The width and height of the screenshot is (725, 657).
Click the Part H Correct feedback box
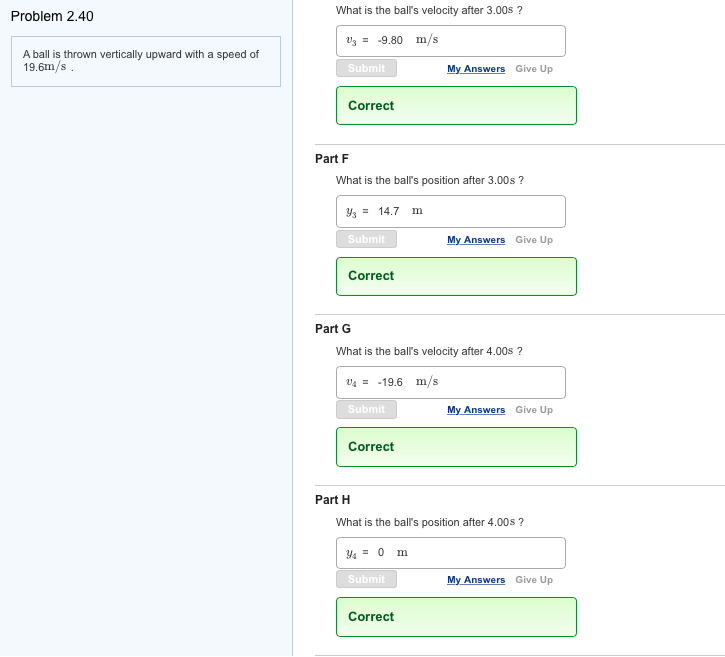(x=456, y=617)
